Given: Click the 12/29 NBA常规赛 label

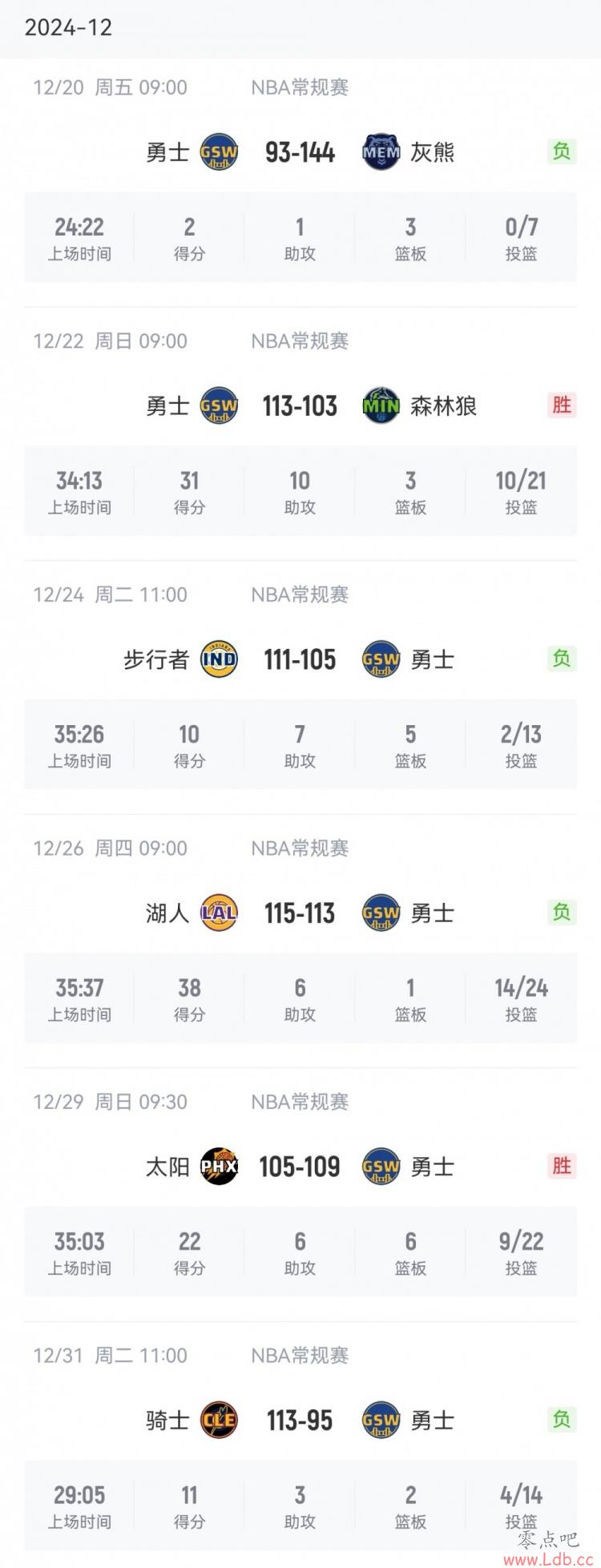Looking at the screenshot, I should pyautogui.click(x=300, y=1102).
